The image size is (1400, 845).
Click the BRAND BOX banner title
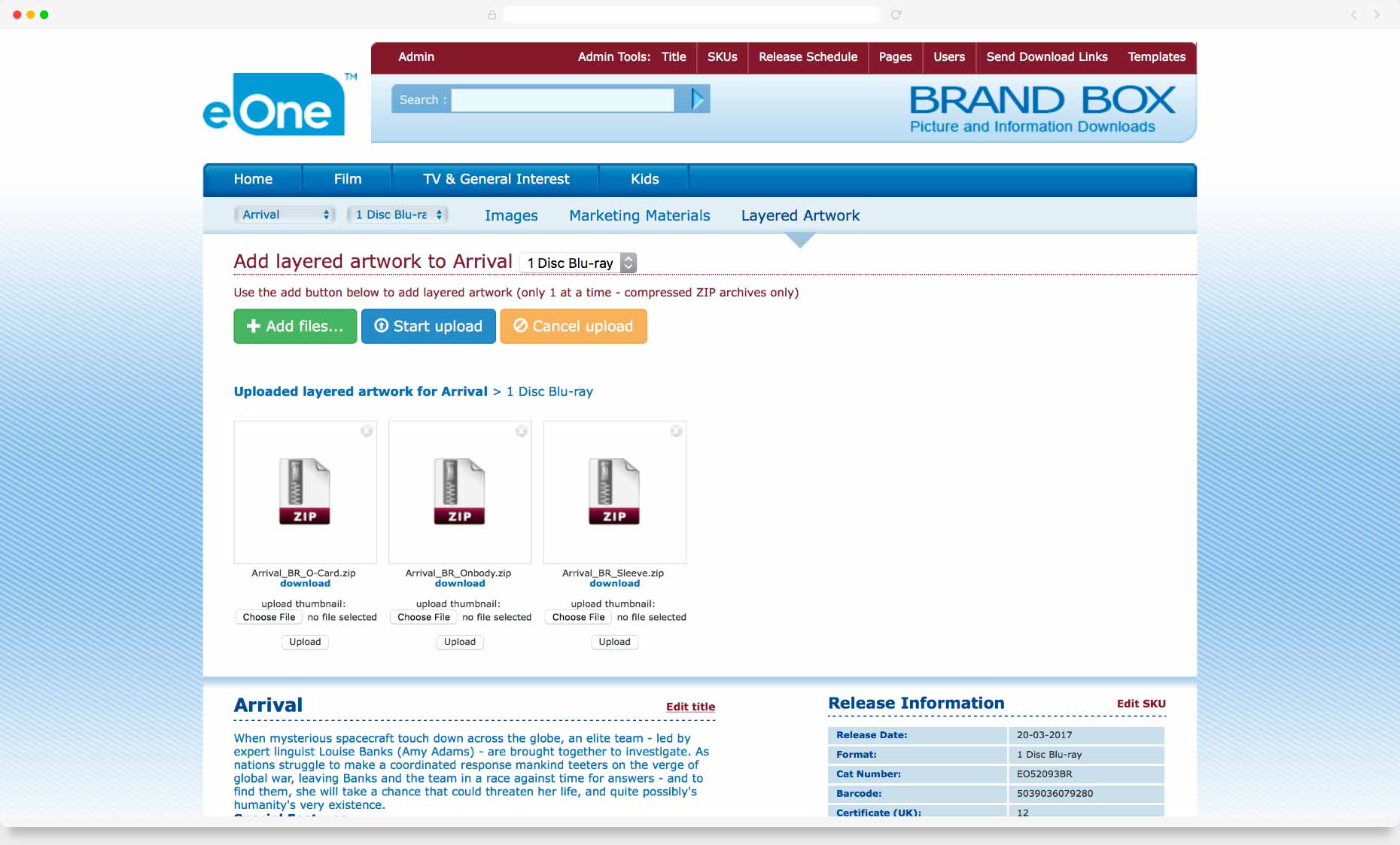point(1042,100)
